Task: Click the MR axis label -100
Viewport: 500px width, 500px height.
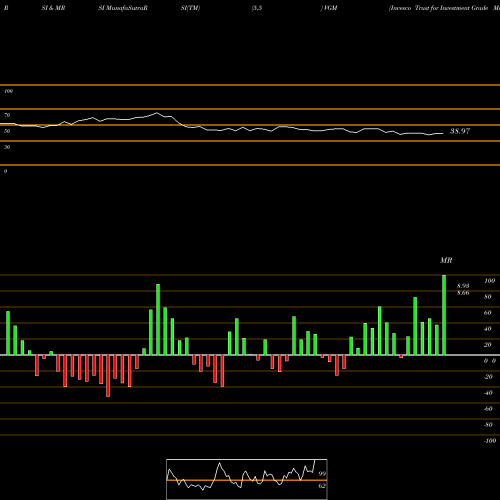Action: click(490, 441)
